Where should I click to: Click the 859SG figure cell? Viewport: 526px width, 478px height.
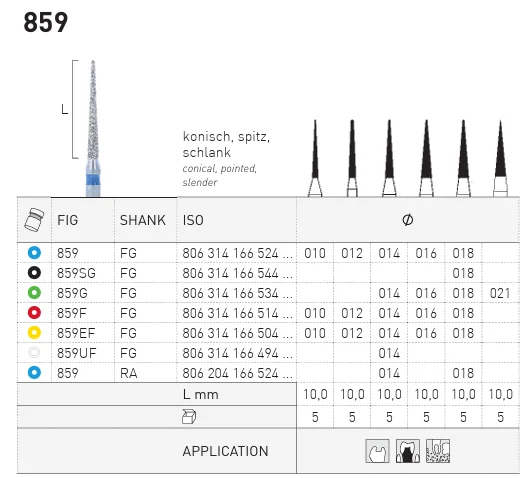(x=76, y=273)
